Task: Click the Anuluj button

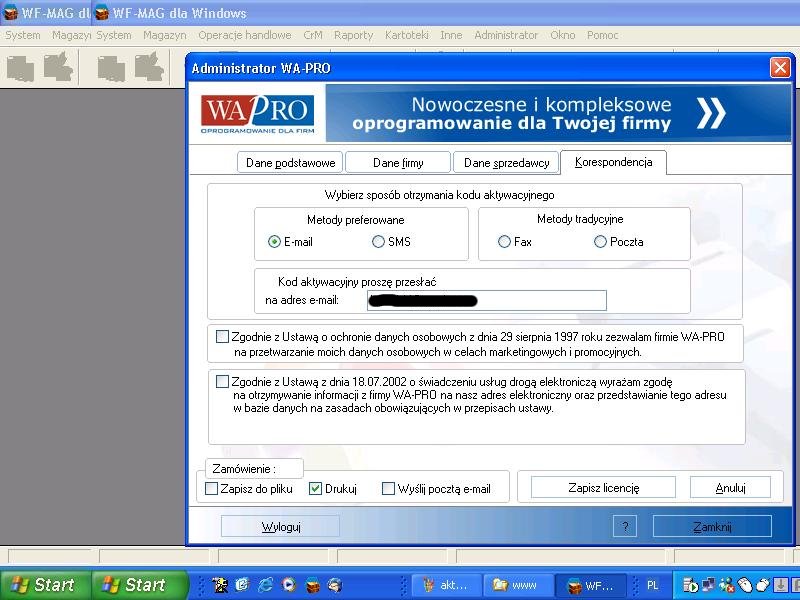Action: pos(731,488)
